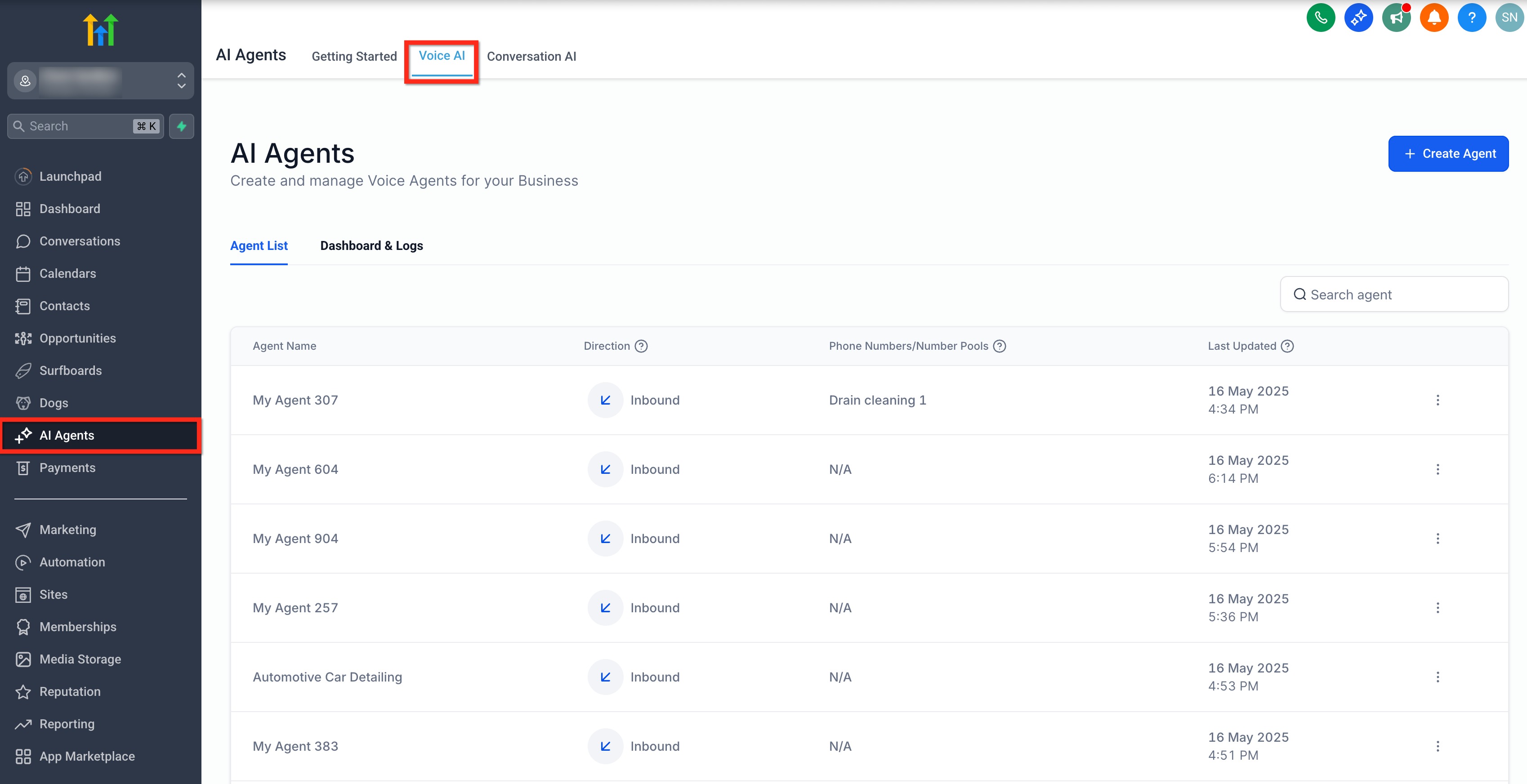Image resolution: width=1527 pixels, height=784 pixels.
Task: Switch to the Conversation AI tab
Action: coord(531,56)
